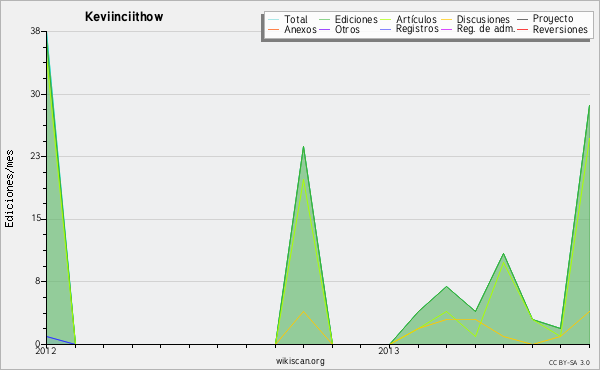Screen dimensions: 600x370
Task: Select the Ediciones legend entry
Action: pyautogui.click(x=356, y=19)
